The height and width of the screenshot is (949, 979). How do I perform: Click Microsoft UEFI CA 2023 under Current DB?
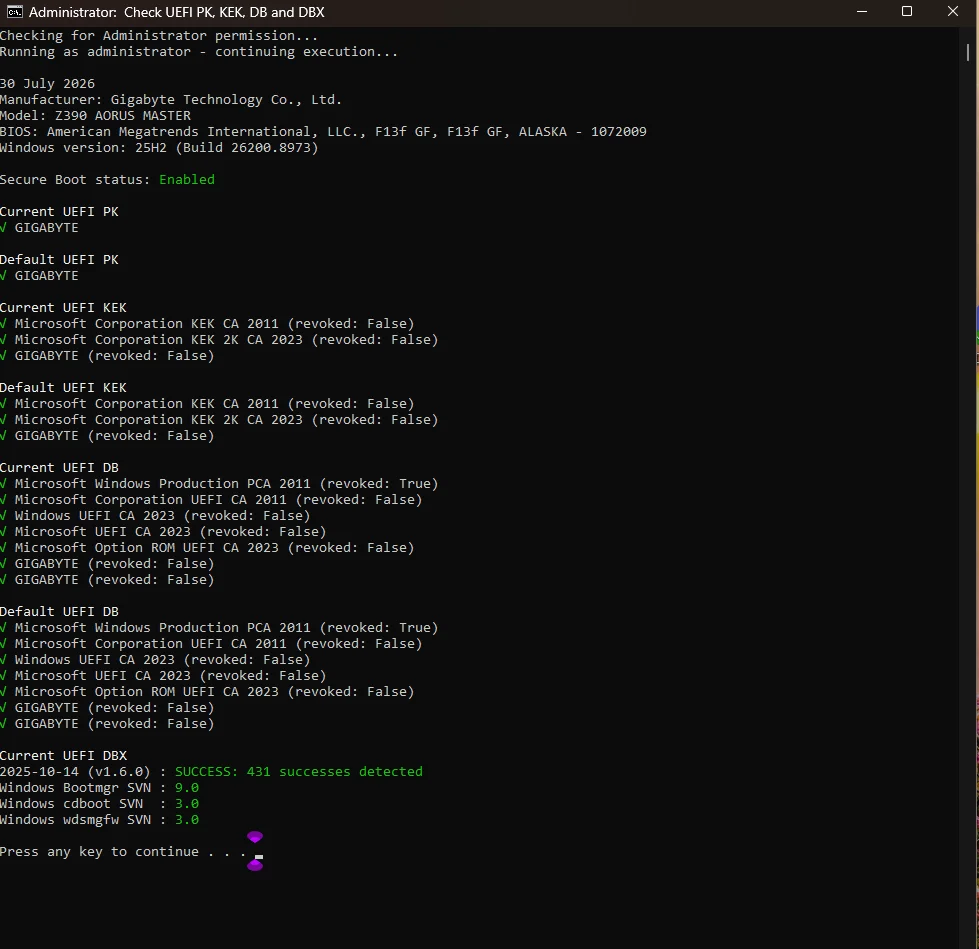[x=170, y=532]
